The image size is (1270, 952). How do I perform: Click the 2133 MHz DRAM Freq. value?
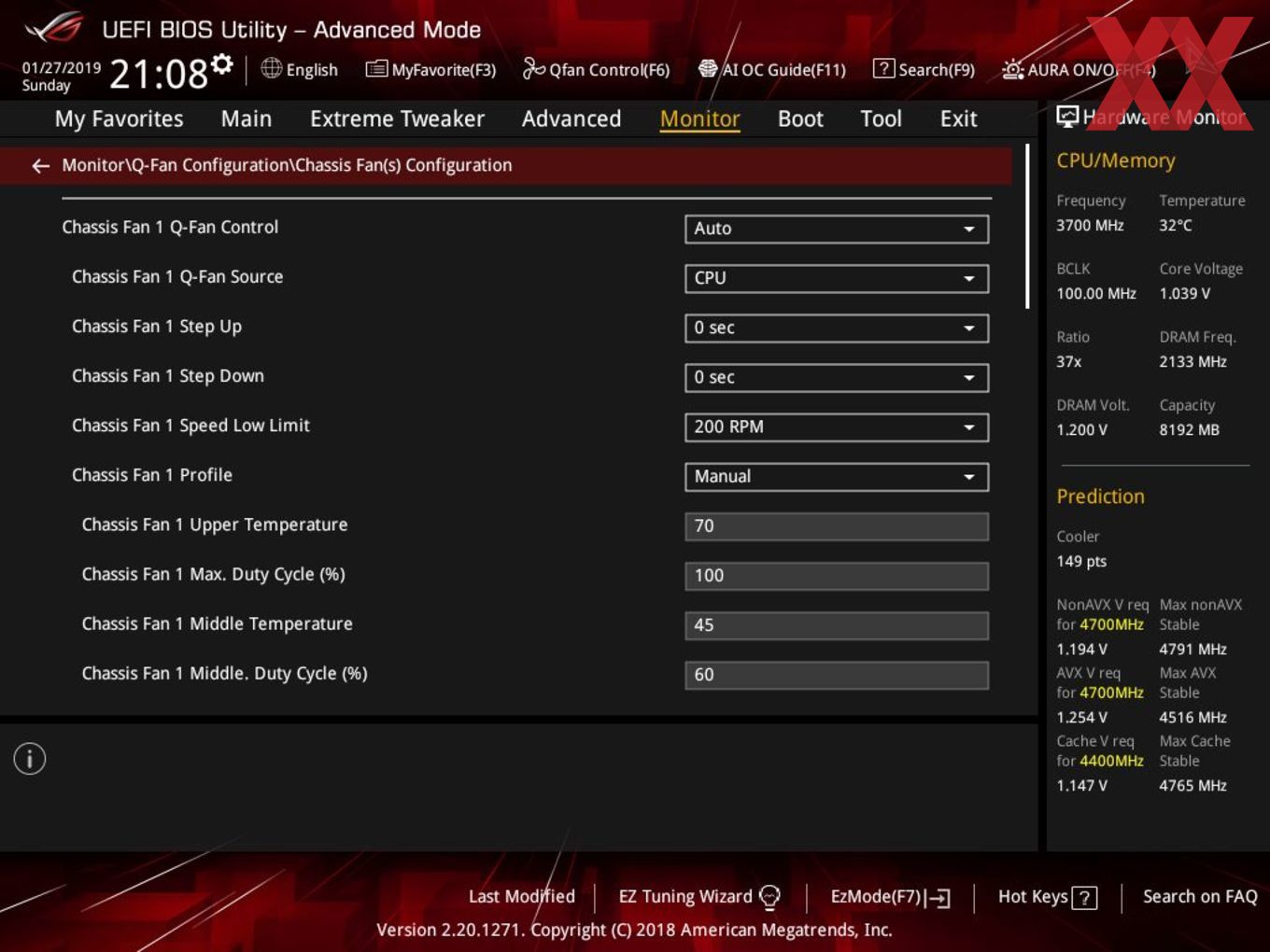1192,361
